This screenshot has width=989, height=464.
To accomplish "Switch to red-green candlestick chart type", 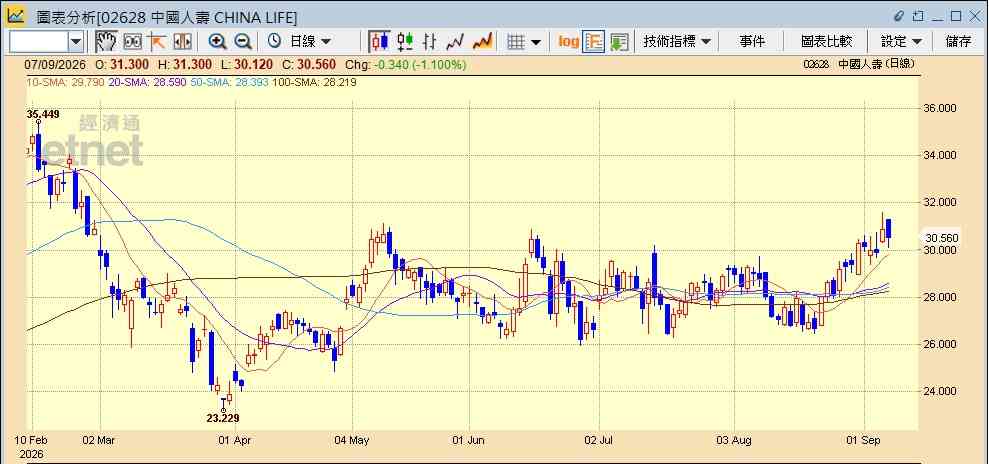I will click(x=405, y=42).
